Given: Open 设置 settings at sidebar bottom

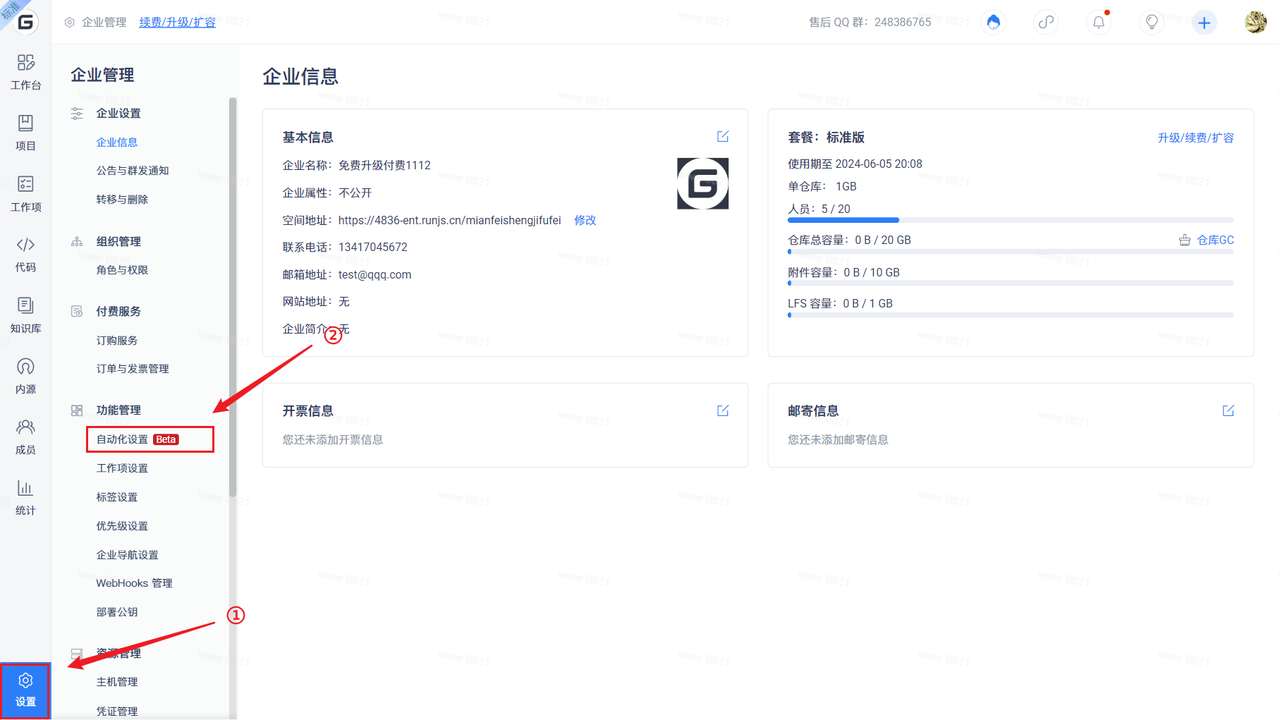Looking at the screenshot, I should tap(26, 691).
